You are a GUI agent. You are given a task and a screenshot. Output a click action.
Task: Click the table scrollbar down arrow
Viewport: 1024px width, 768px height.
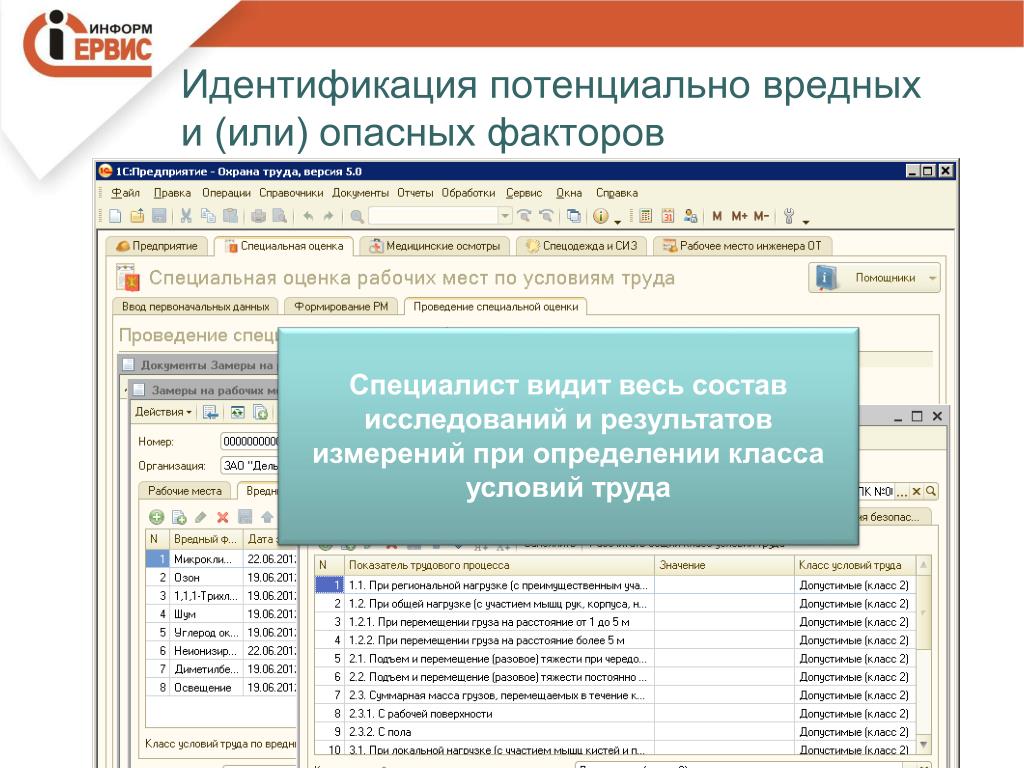pyautogui.click(x=923, y=745)
